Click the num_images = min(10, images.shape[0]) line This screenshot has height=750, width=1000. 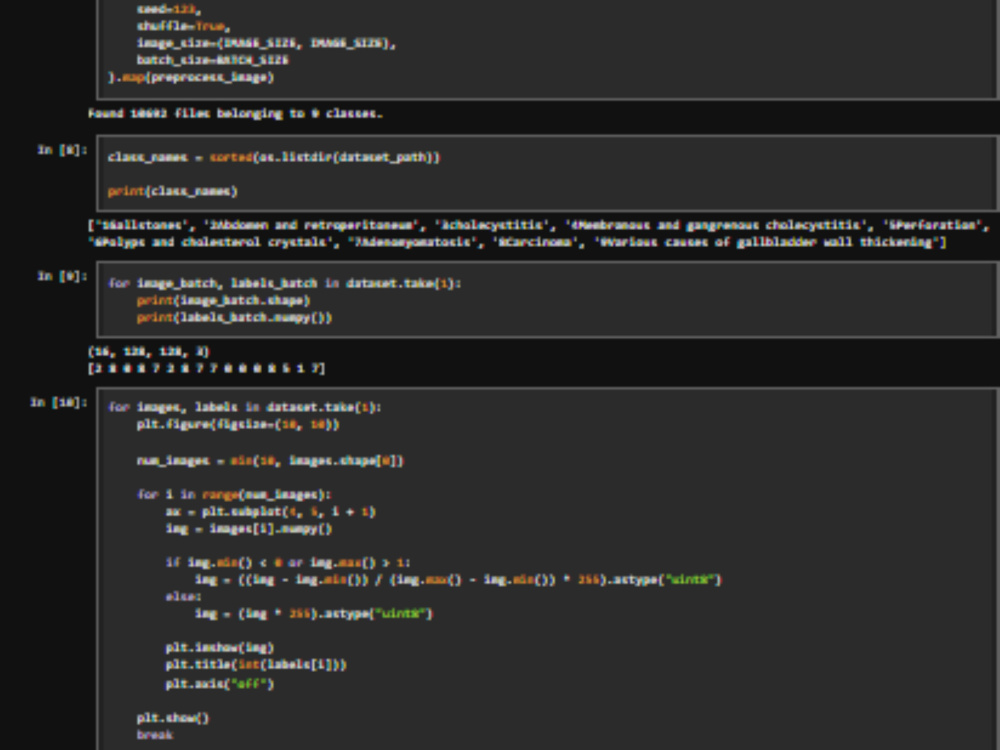(270, 460)
